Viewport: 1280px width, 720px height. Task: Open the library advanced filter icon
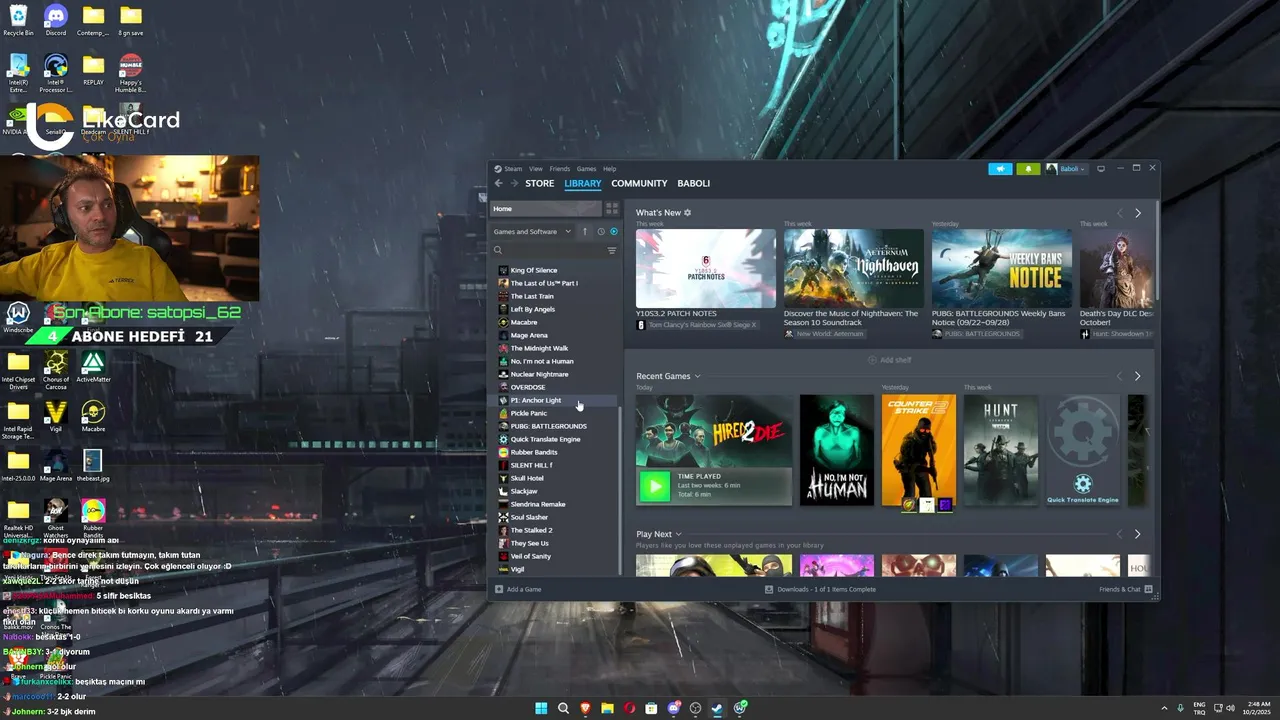(x=612, y=251)
